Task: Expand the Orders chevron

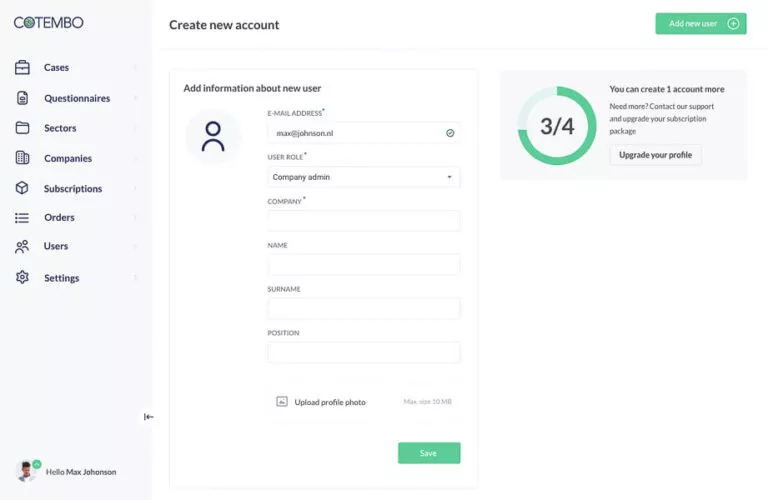Action: [135, 217]
